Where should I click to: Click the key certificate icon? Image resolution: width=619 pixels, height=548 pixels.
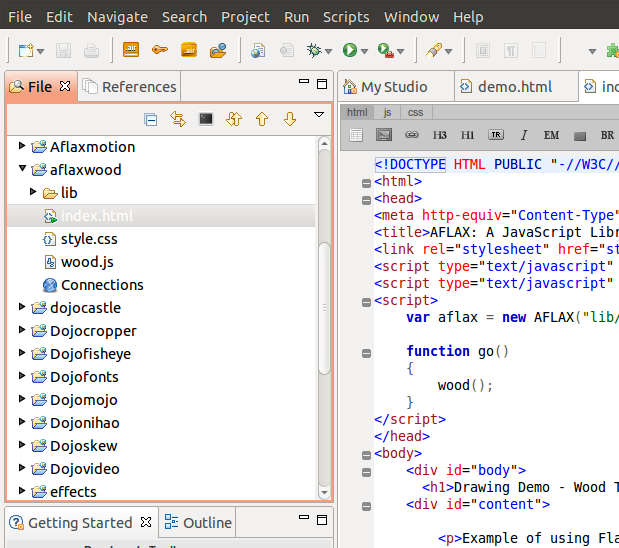160,50
